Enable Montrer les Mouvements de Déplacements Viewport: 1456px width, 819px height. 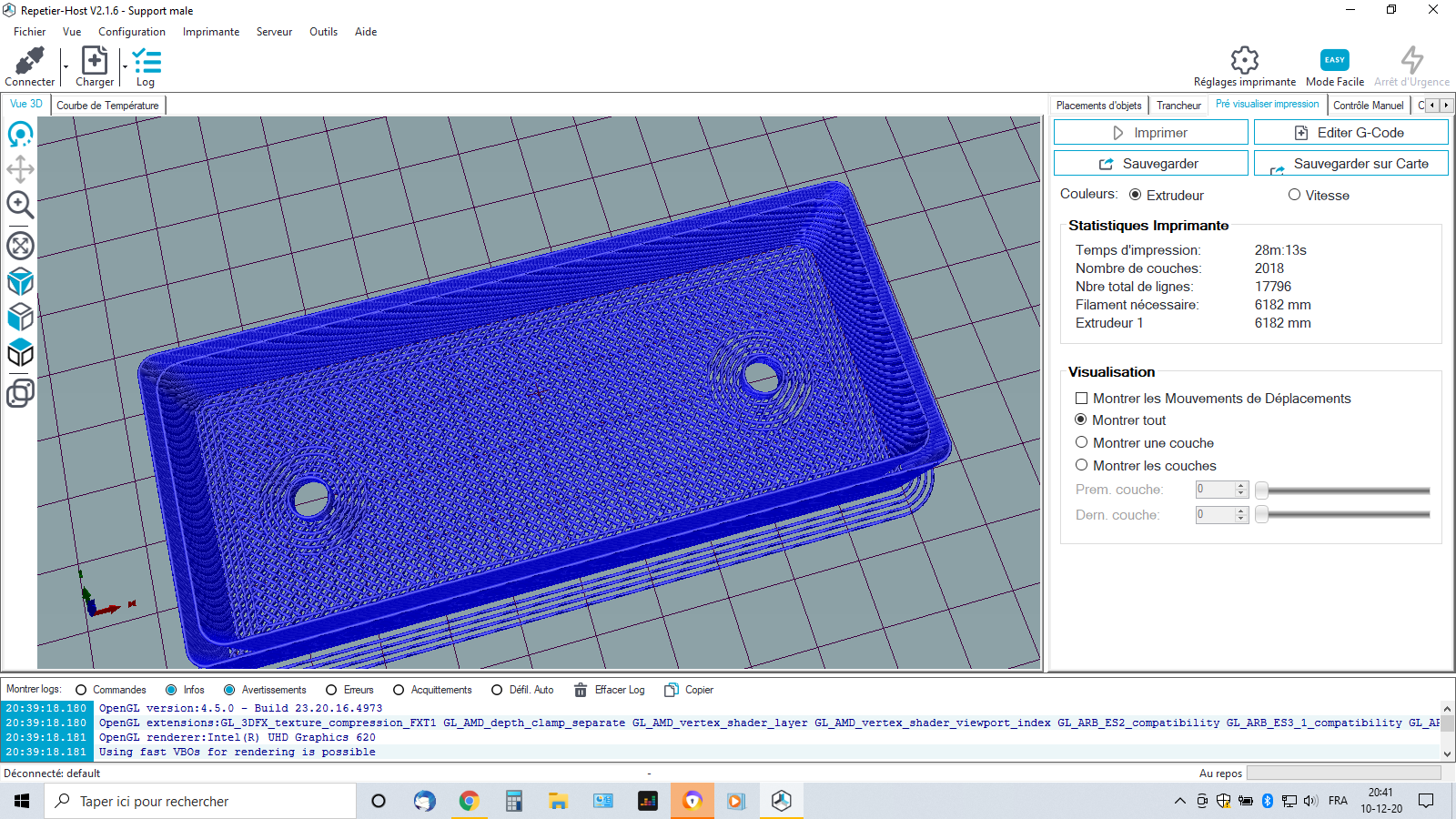click(1081, 399)
